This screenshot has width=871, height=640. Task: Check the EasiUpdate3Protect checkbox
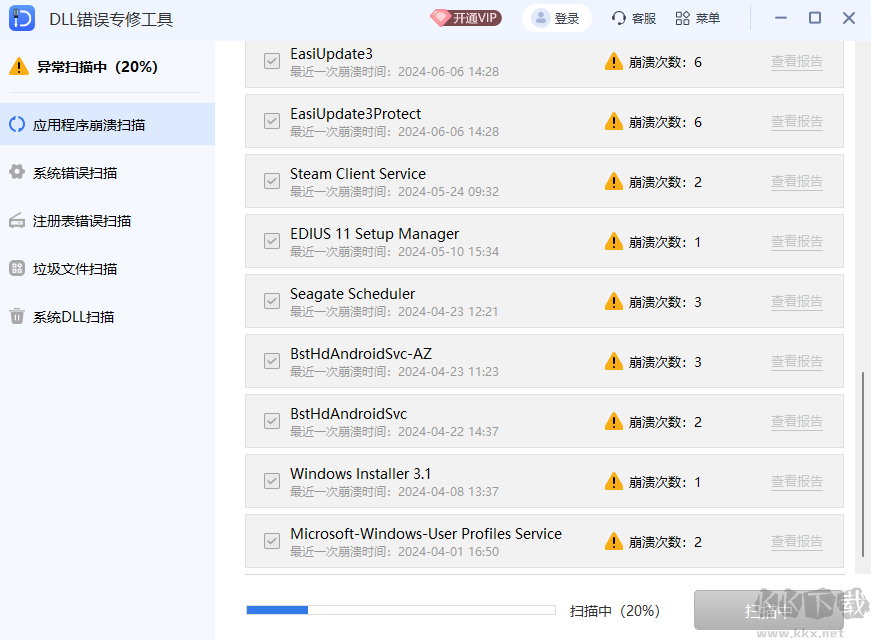[271, 121]
